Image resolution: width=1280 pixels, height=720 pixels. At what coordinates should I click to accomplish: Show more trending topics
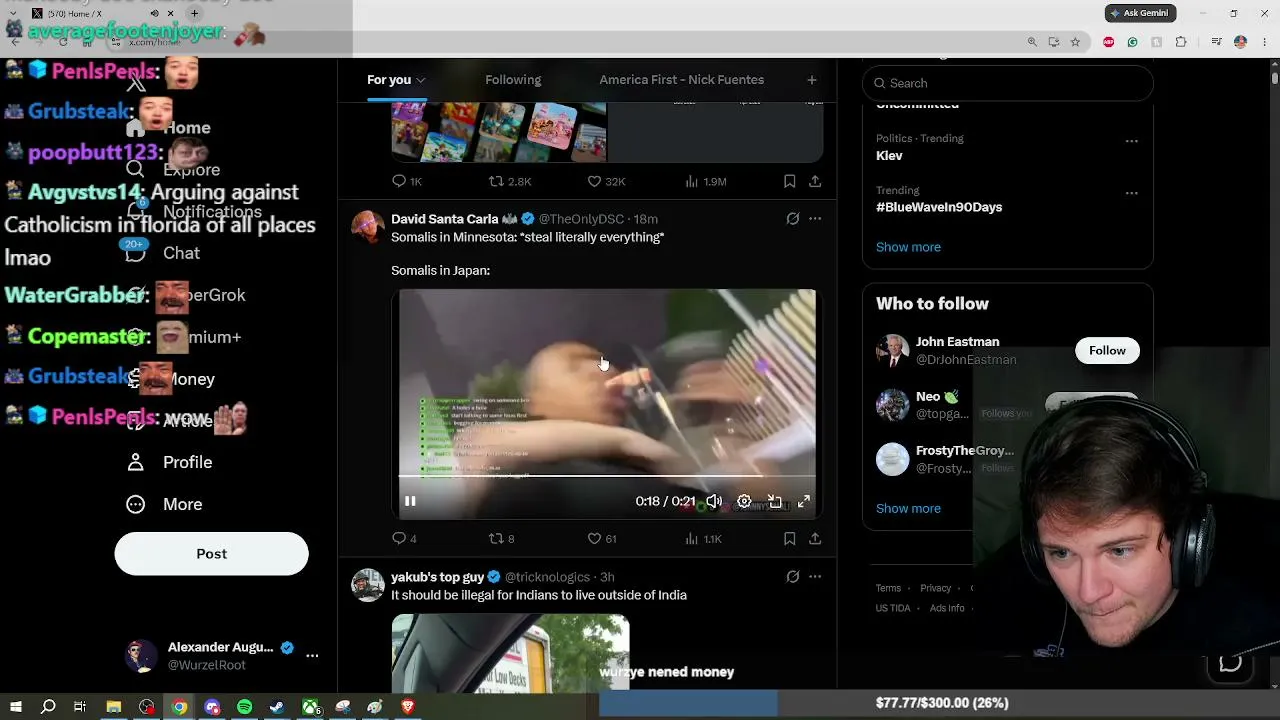(908, 247)
